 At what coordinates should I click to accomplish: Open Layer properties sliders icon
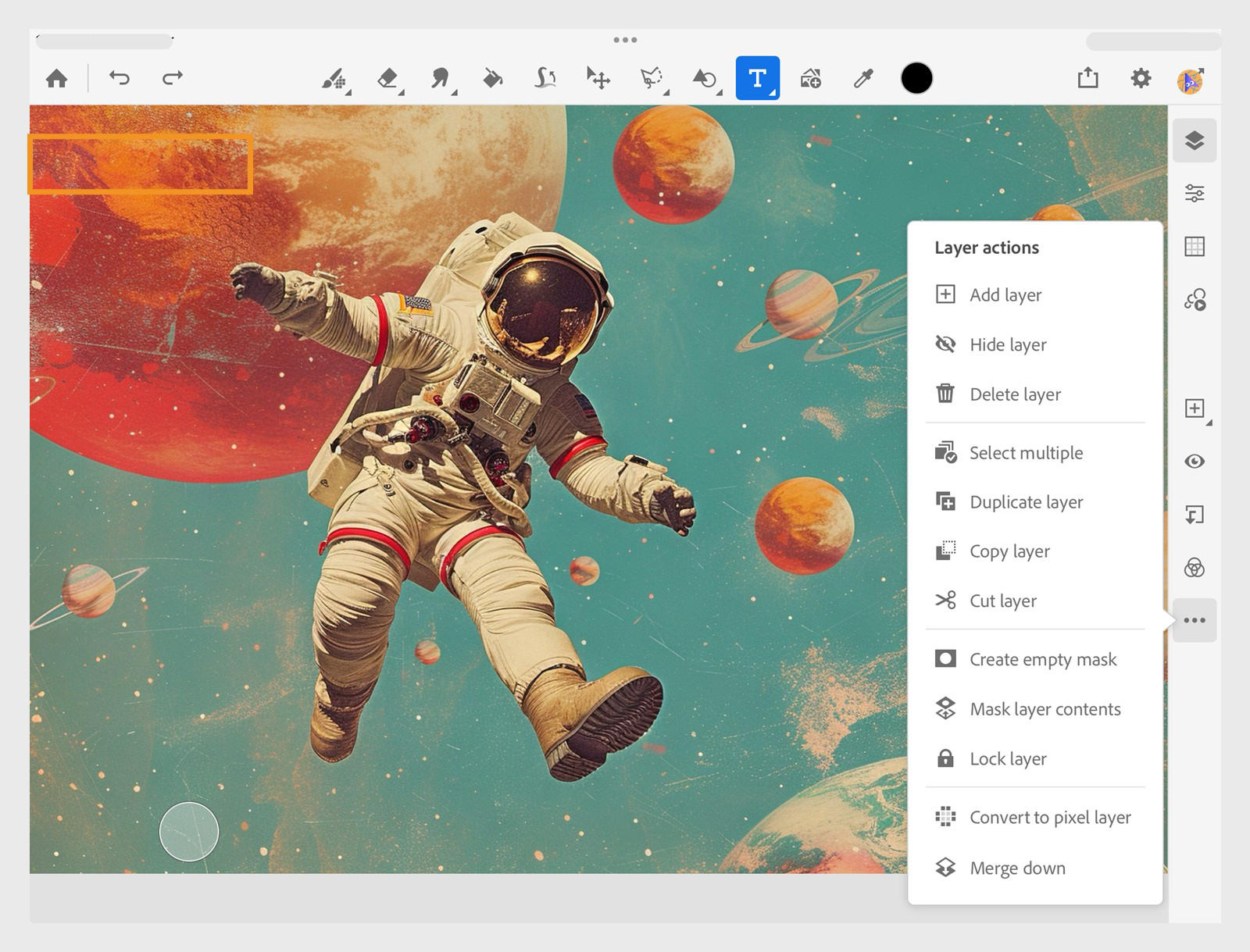1195,193
